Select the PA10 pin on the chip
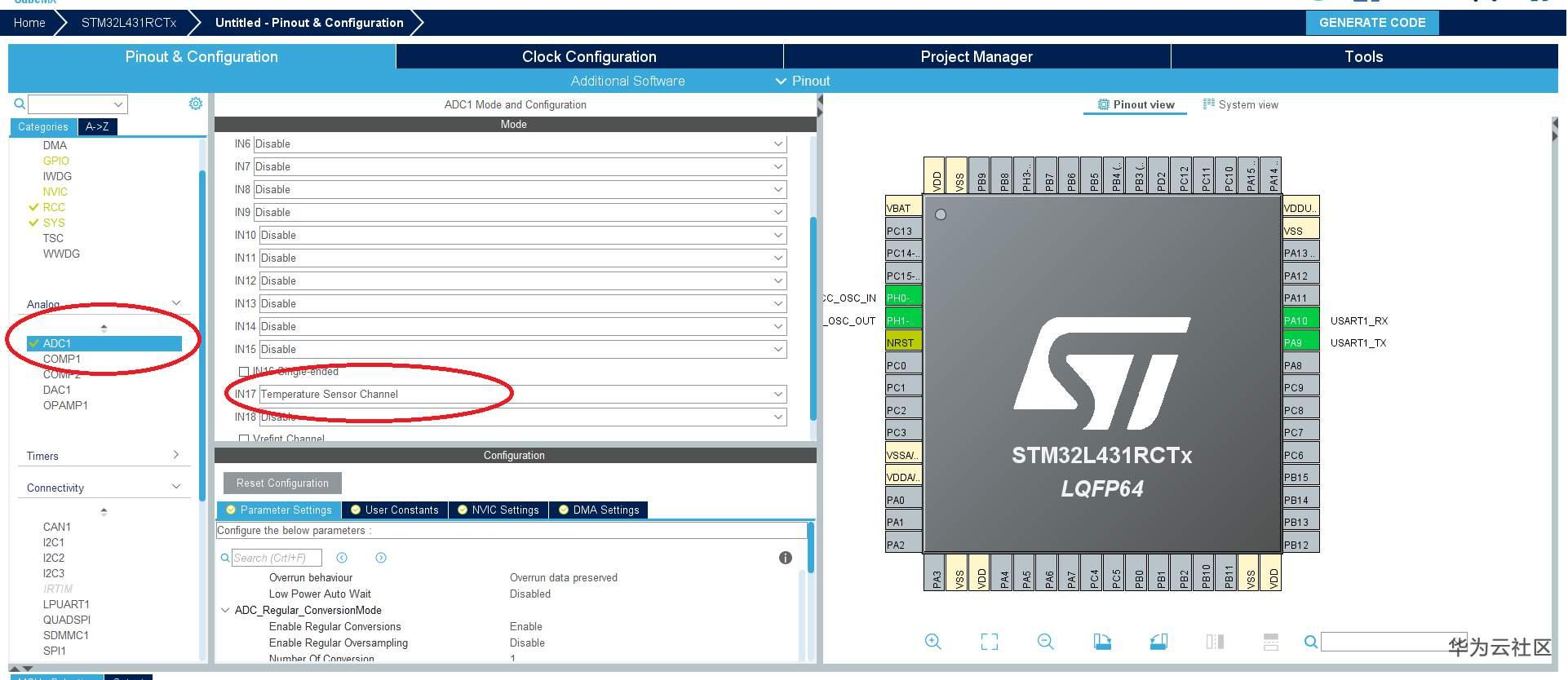The image size is (1568, 680). (x=1300, y=320)
